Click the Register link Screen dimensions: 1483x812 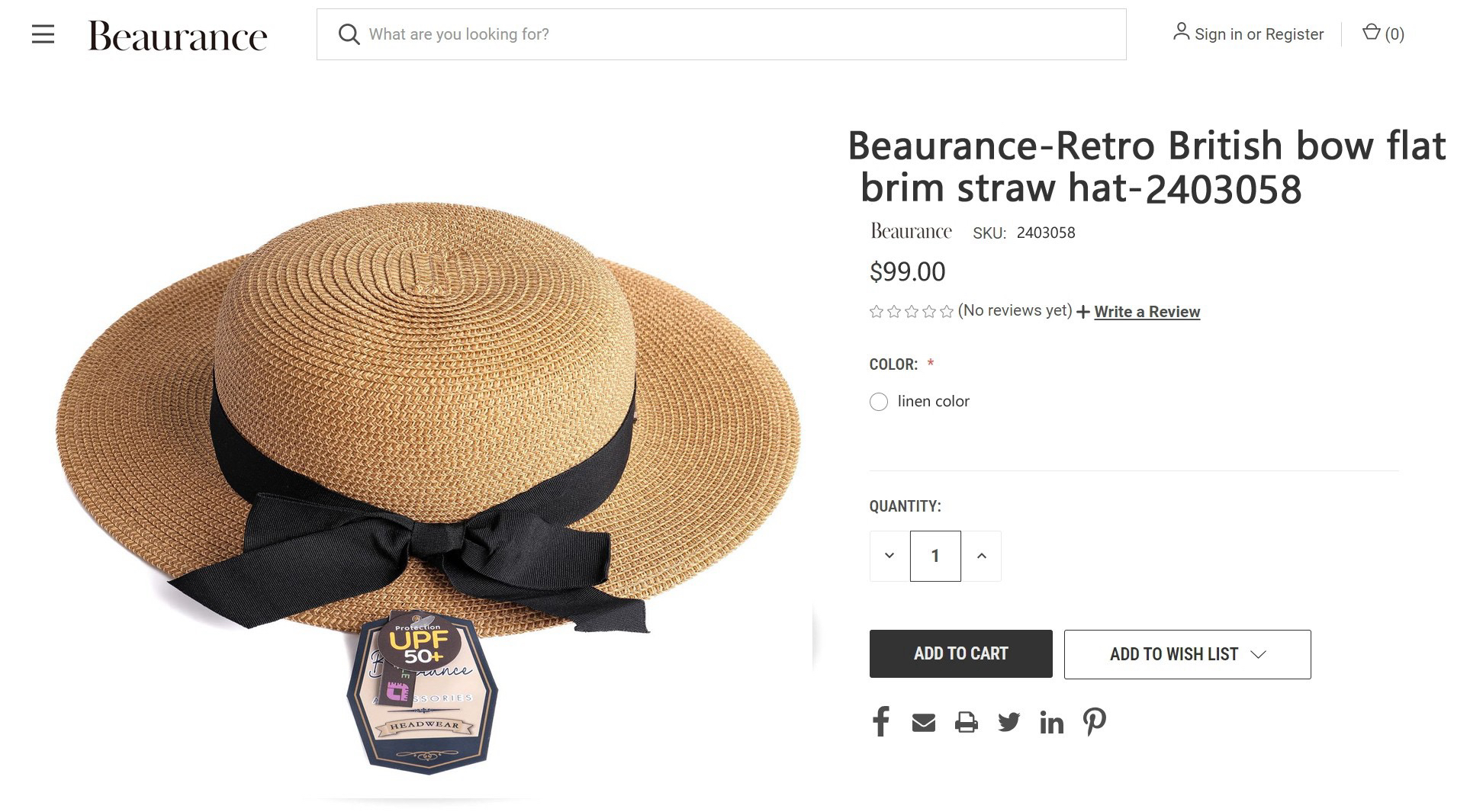(1295, 34)
